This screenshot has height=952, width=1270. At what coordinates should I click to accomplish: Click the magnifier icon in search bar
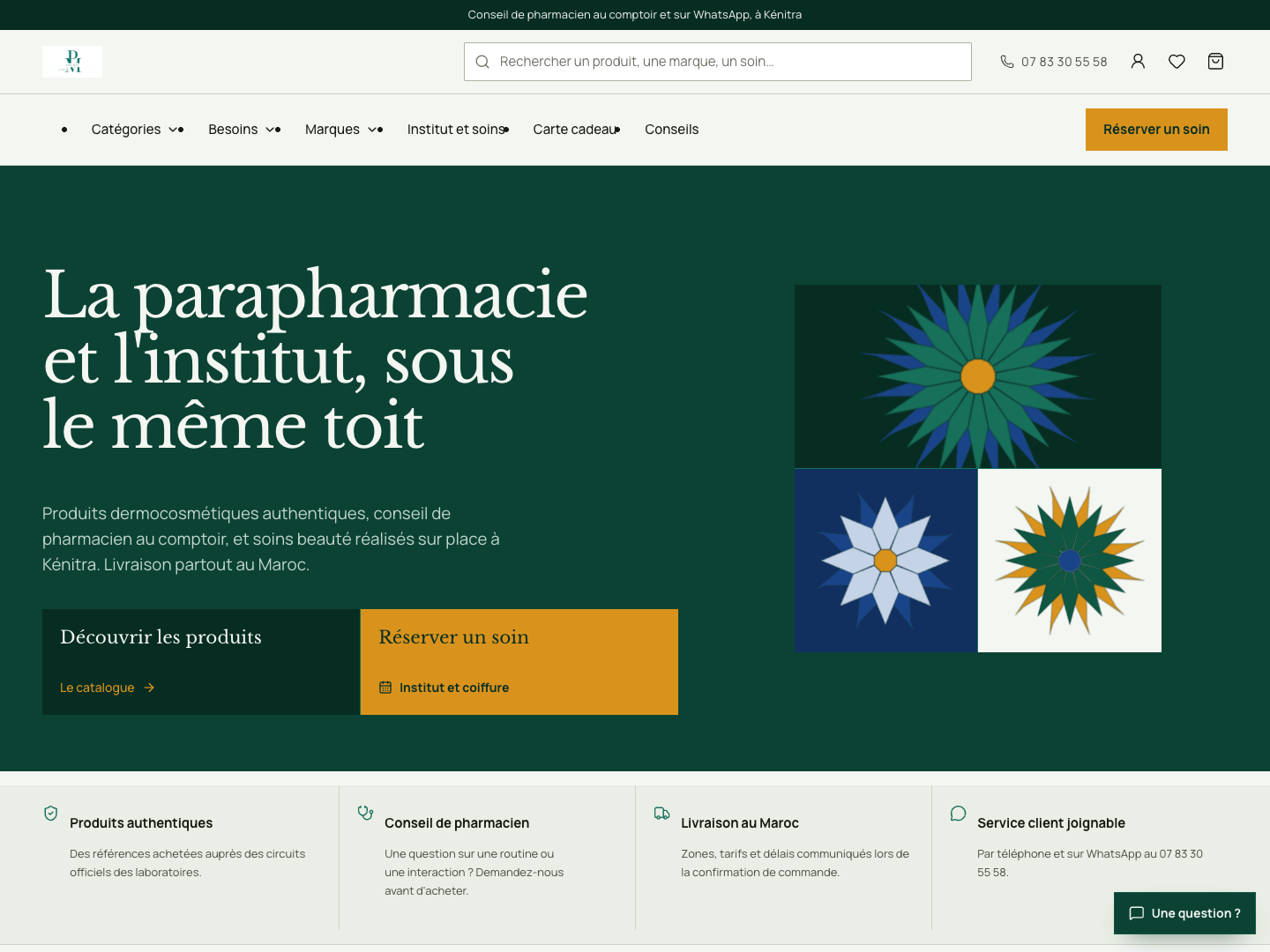[482, 62]
